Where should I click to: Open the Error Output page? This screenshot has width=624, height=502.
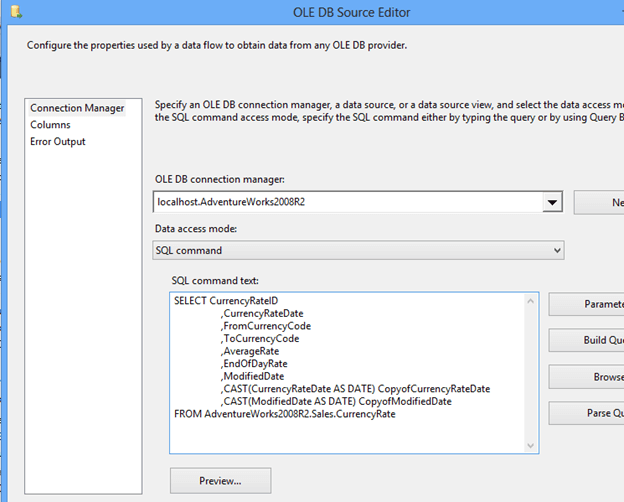[58, 142]
